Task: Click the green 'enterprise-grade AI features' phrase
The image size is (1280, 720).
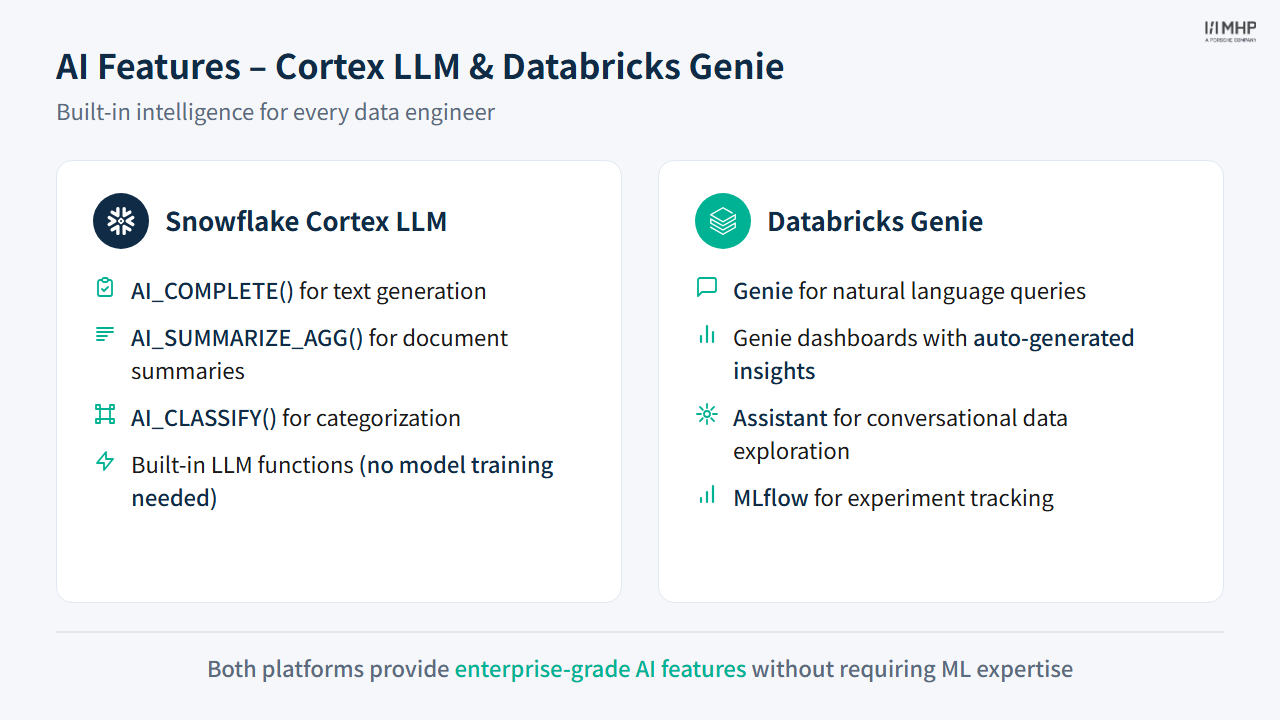Action: click(601, 669)
